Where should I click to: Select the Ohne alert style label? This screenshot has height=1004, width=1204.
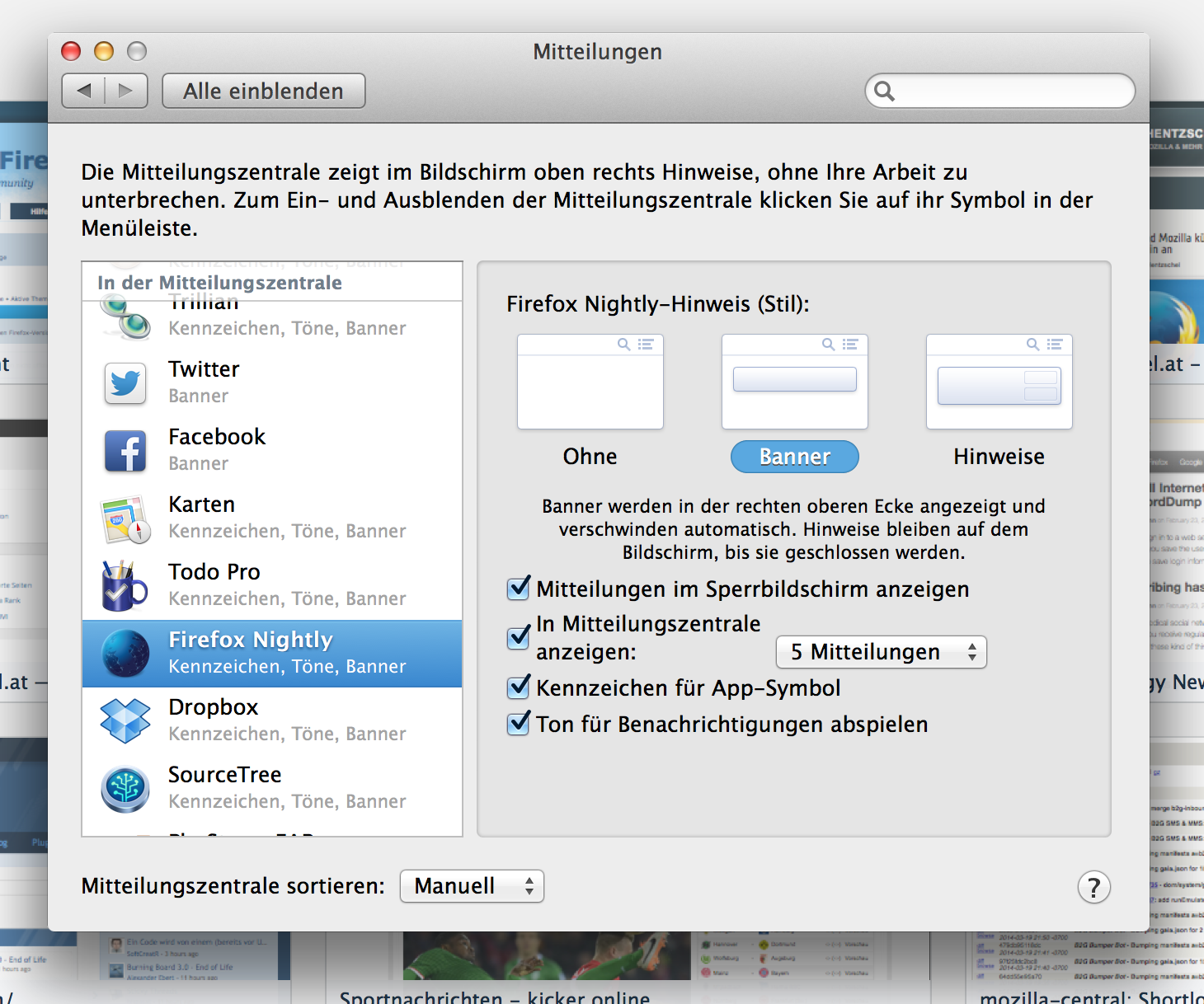[590, 457]
